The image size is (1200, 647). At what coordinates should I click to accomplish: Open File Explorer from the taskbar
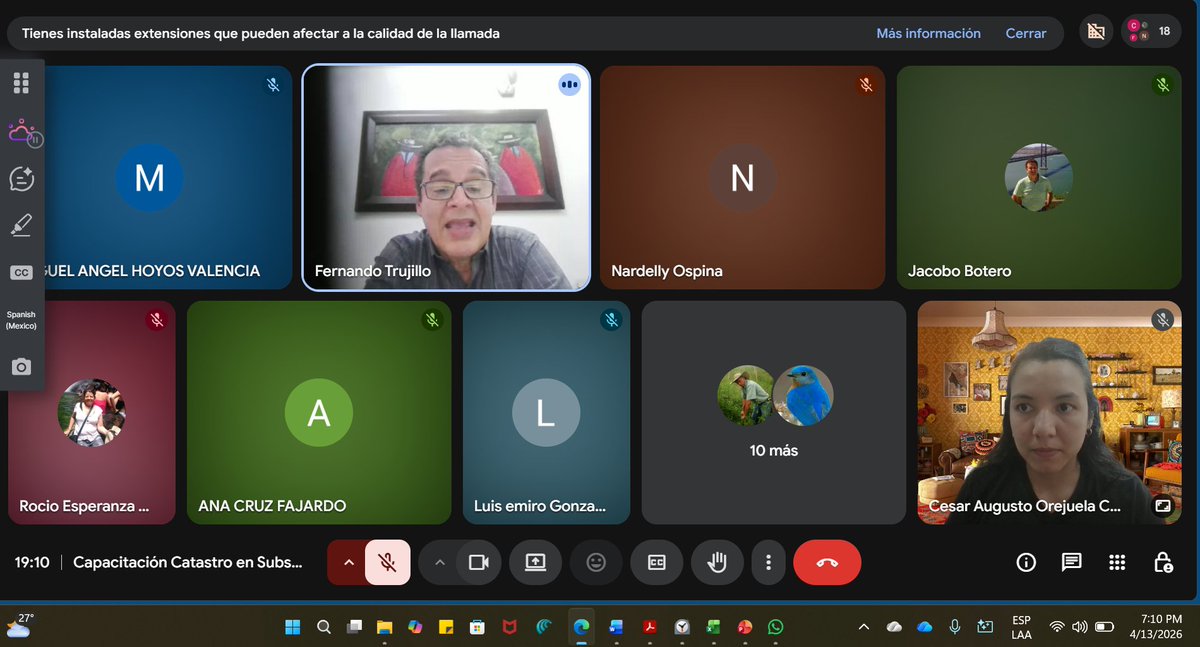[x=384, y=627]
